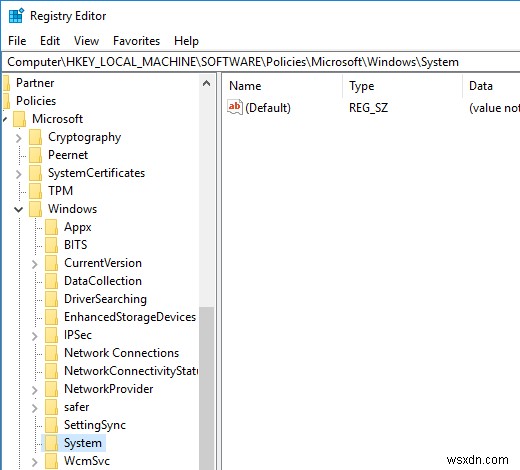Select the Microsoft key label
The image size is (520, 470).
pos(57,119)
